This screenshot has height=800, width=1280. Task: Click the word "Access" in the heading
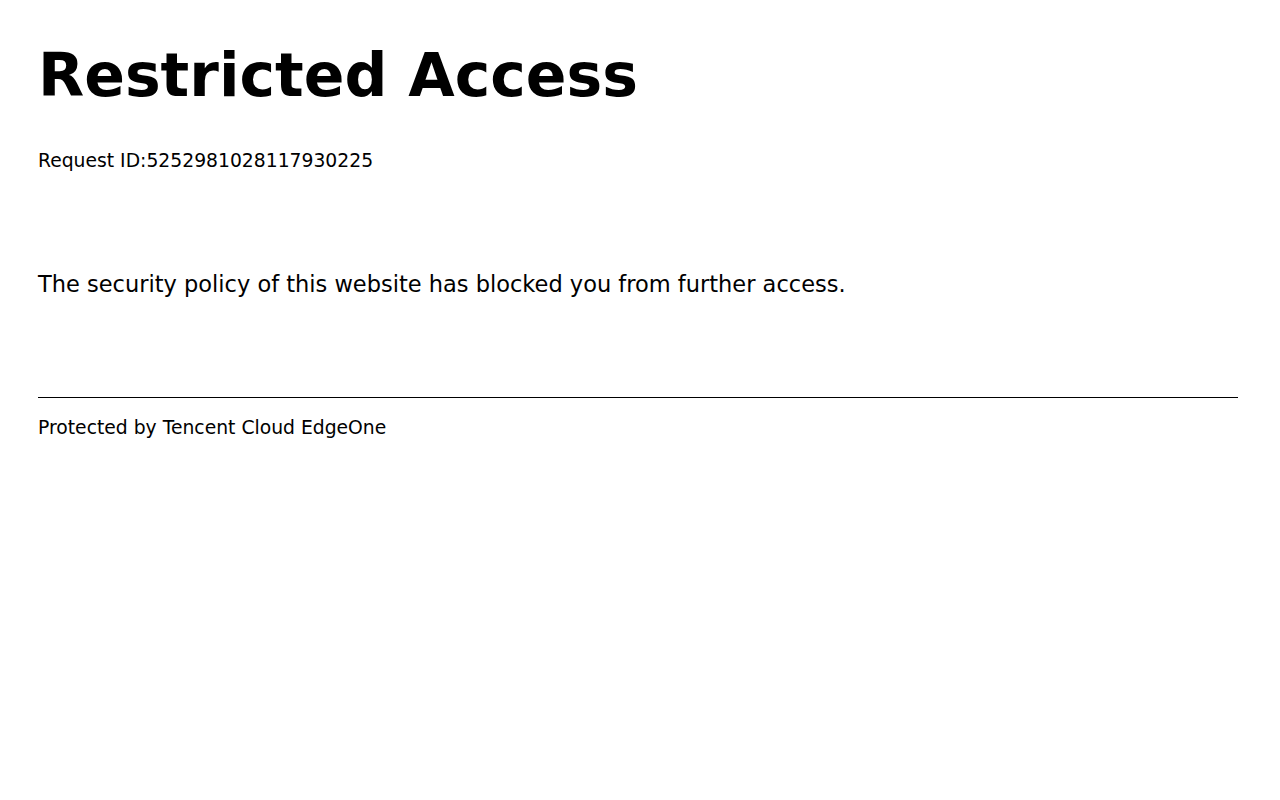coord(523,76)
